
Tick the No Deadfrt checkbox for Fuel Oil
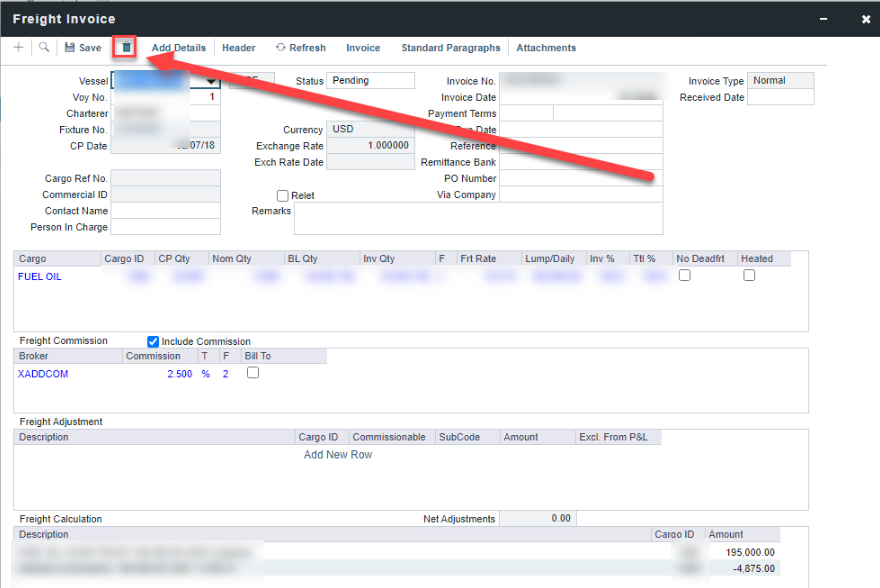click(685, 276)
